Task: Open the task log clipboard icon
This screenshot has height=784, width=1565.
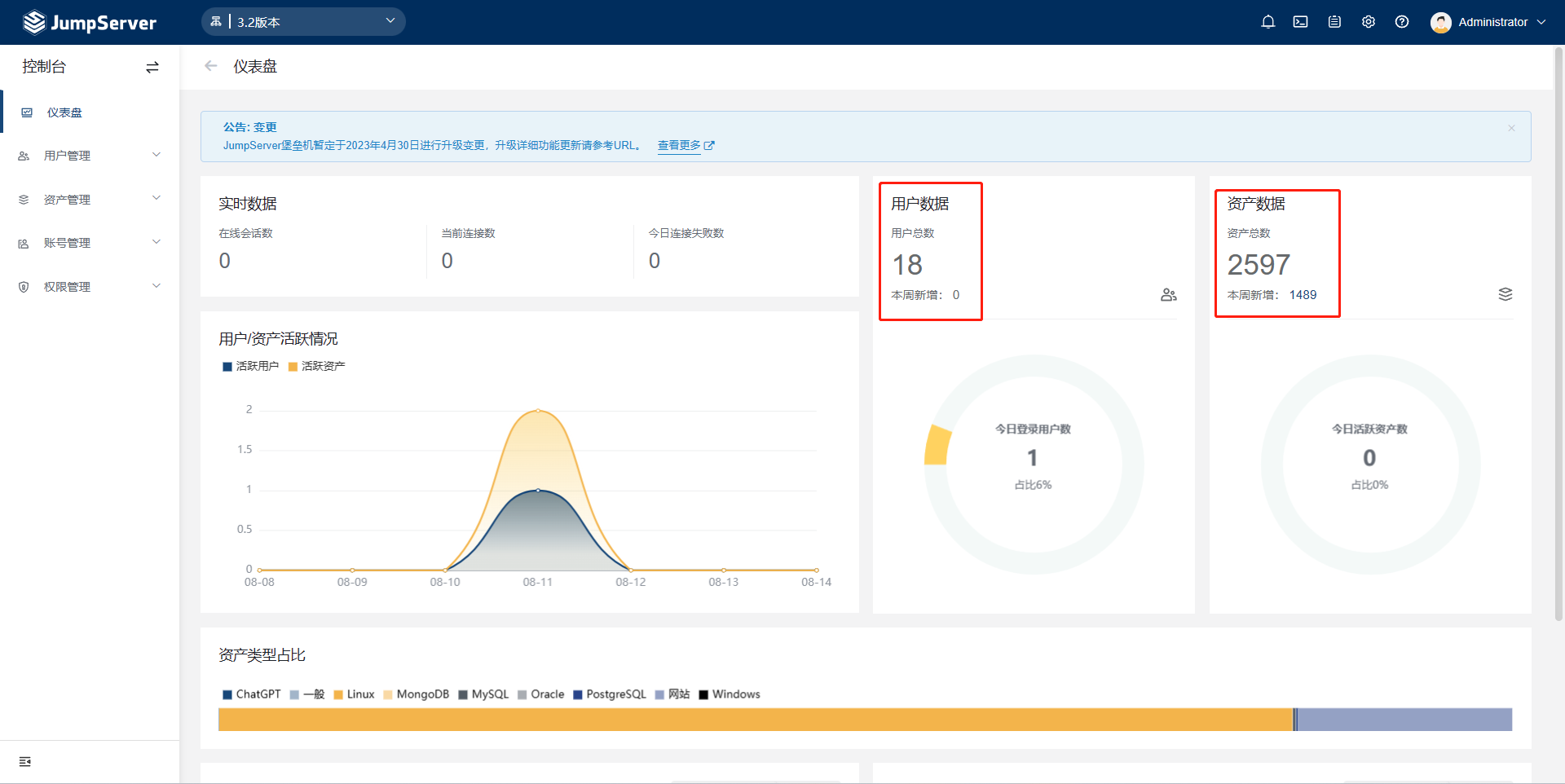Action: [x=1334, y=22]
